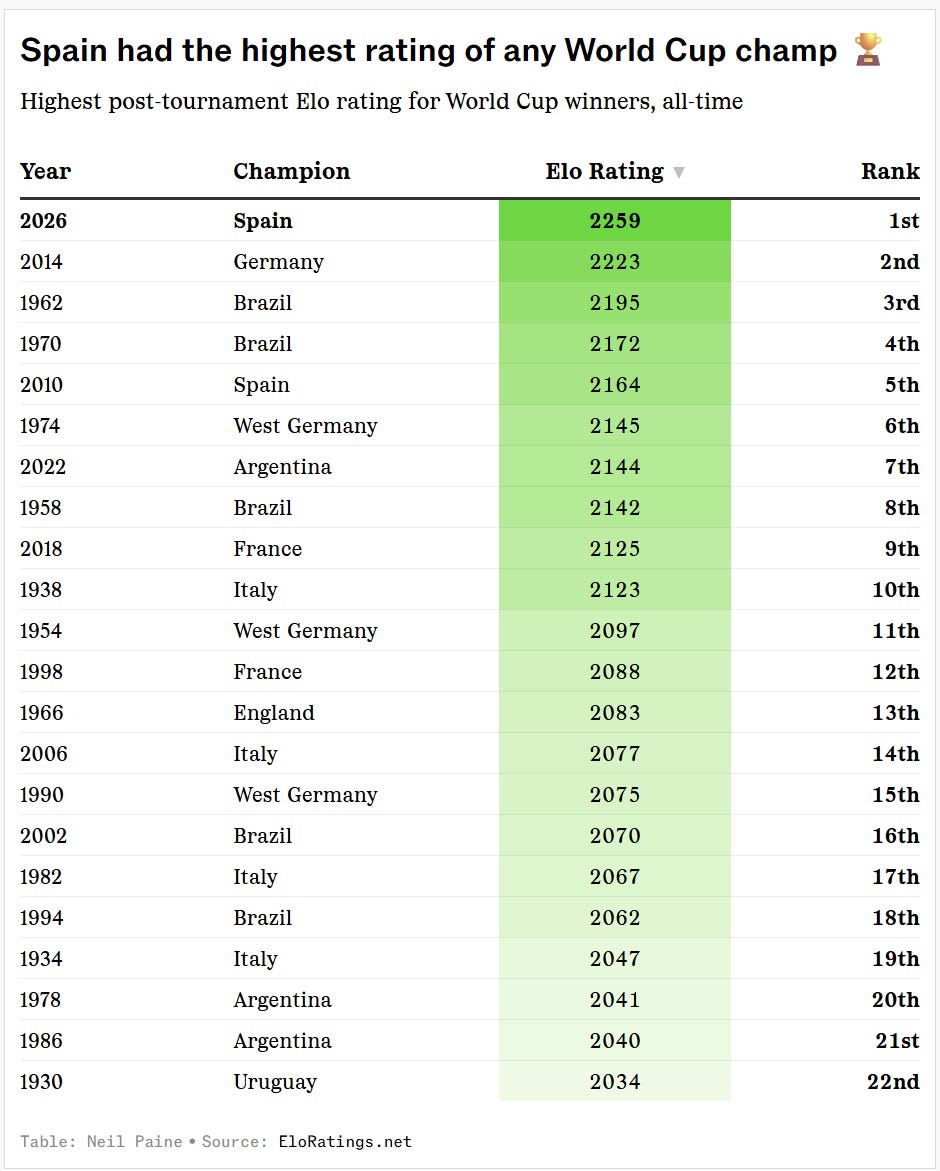Select the lightest green 2034 rating cell
This screenshot has height=1171, width=940.
click(x=614, y=1081)
